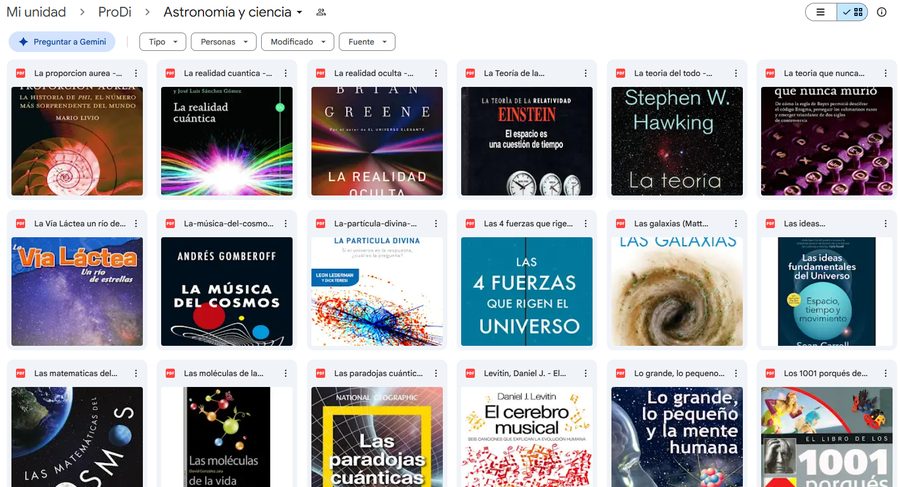Open Vía Láctea cover thumbnail
Viewport: 900px width, 487px height.
(77, 291)
